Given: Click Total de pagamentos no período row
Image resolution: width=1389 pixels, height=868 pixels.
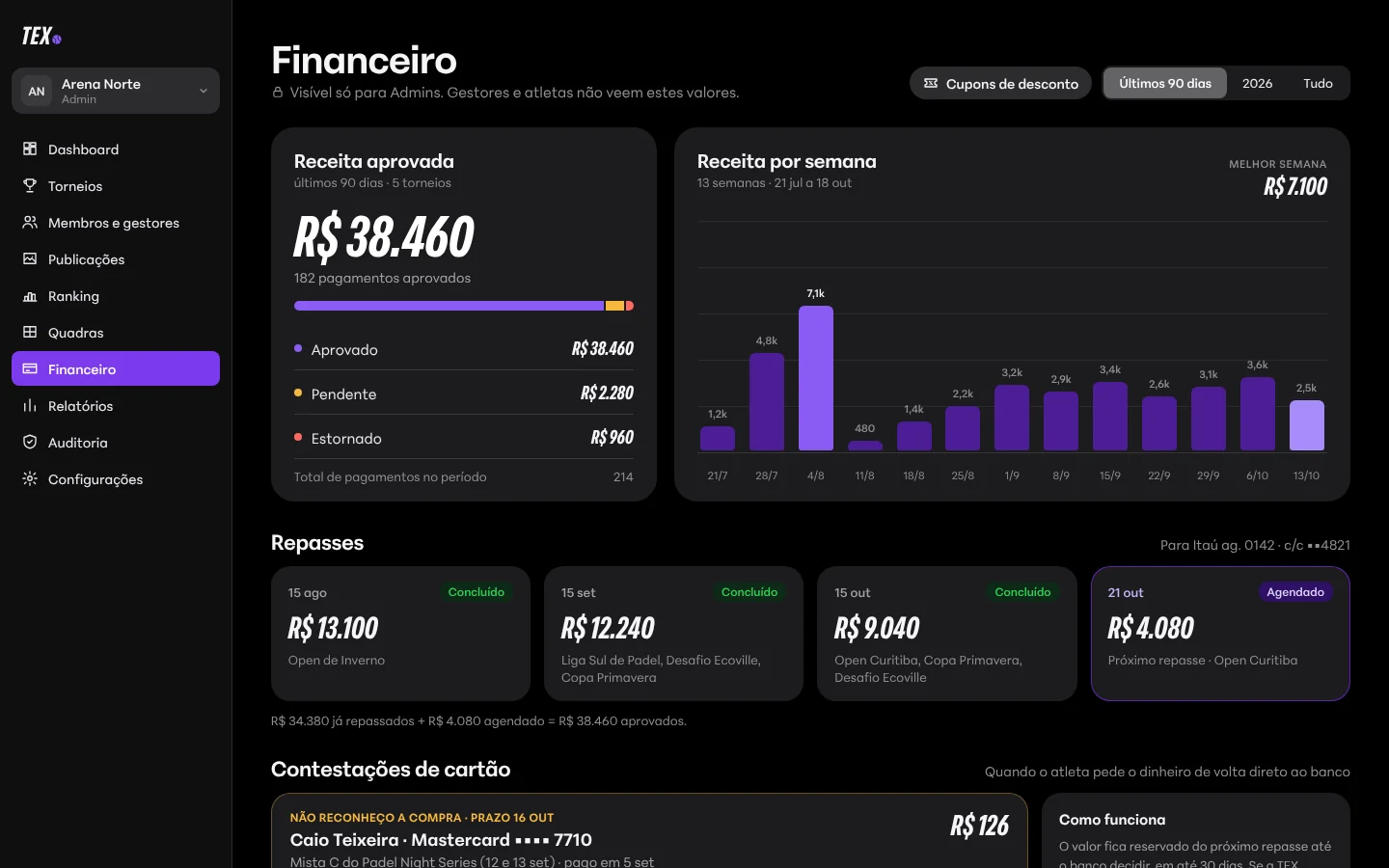Looking at the screenshot, I should (x=464, y=477).
